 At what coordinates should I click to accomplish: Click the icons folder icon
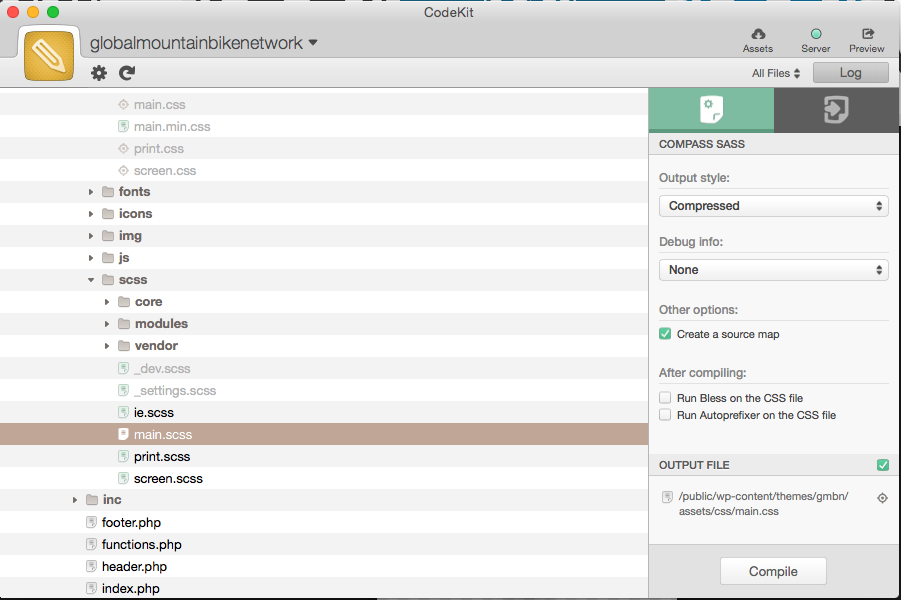pos(108,214)
